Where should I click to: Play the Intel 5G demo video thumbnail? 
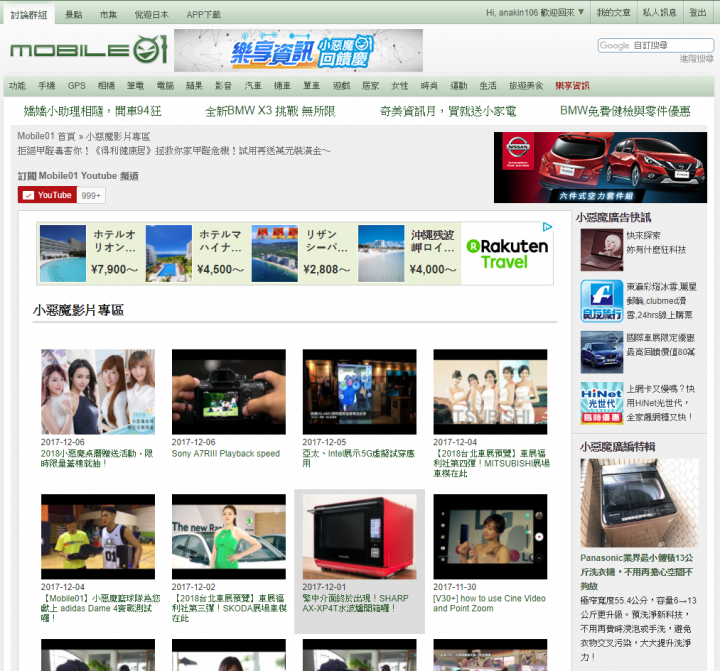360,392
